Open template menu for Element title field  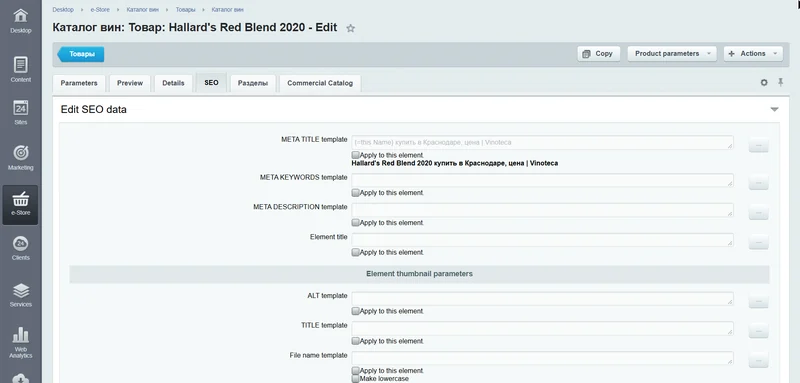[758, 243]
